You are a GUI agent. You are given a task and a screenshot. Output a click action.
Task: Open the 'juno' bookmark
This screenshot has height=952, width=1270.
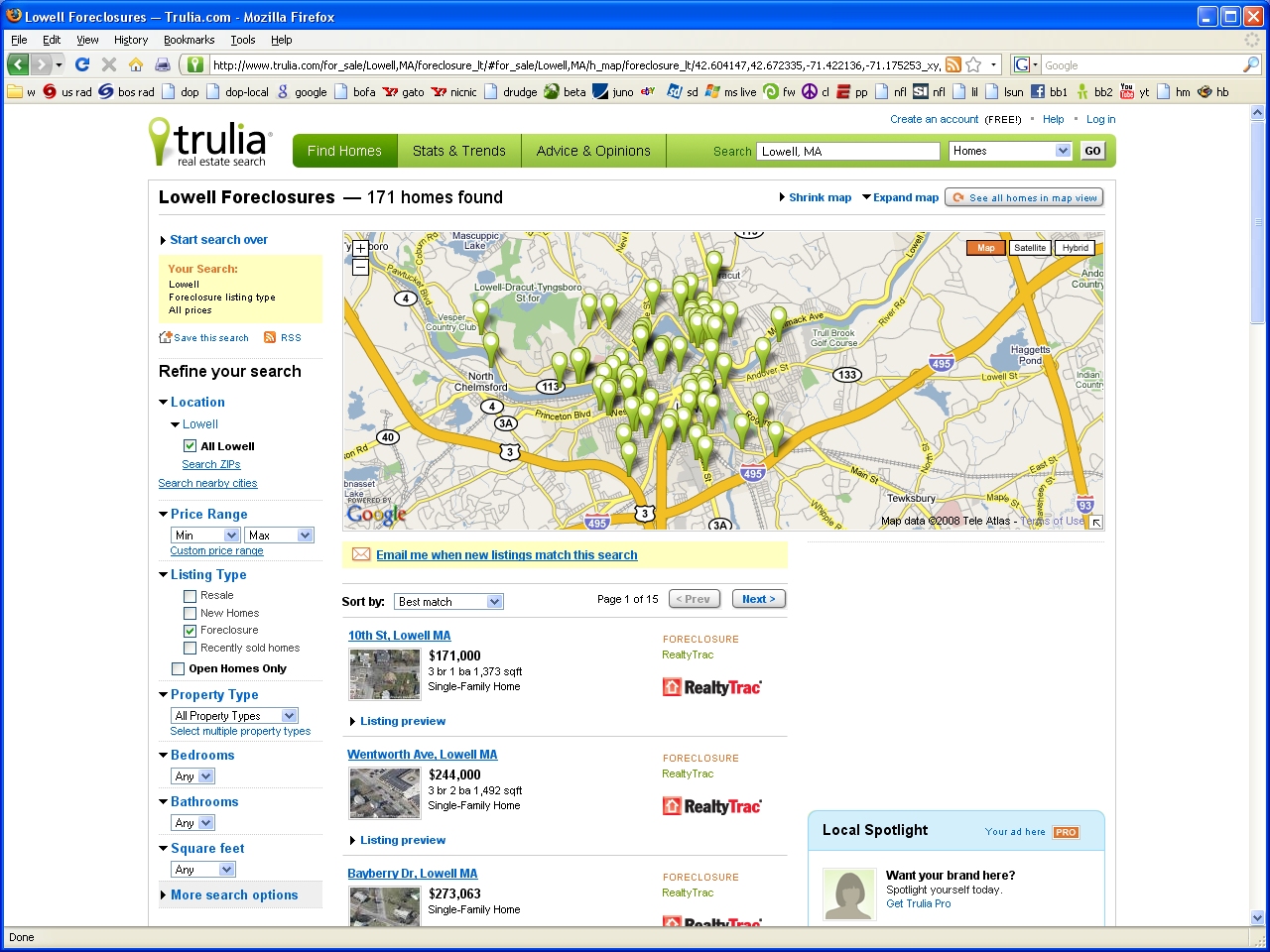pyautogui.click(x=613, y=92)
